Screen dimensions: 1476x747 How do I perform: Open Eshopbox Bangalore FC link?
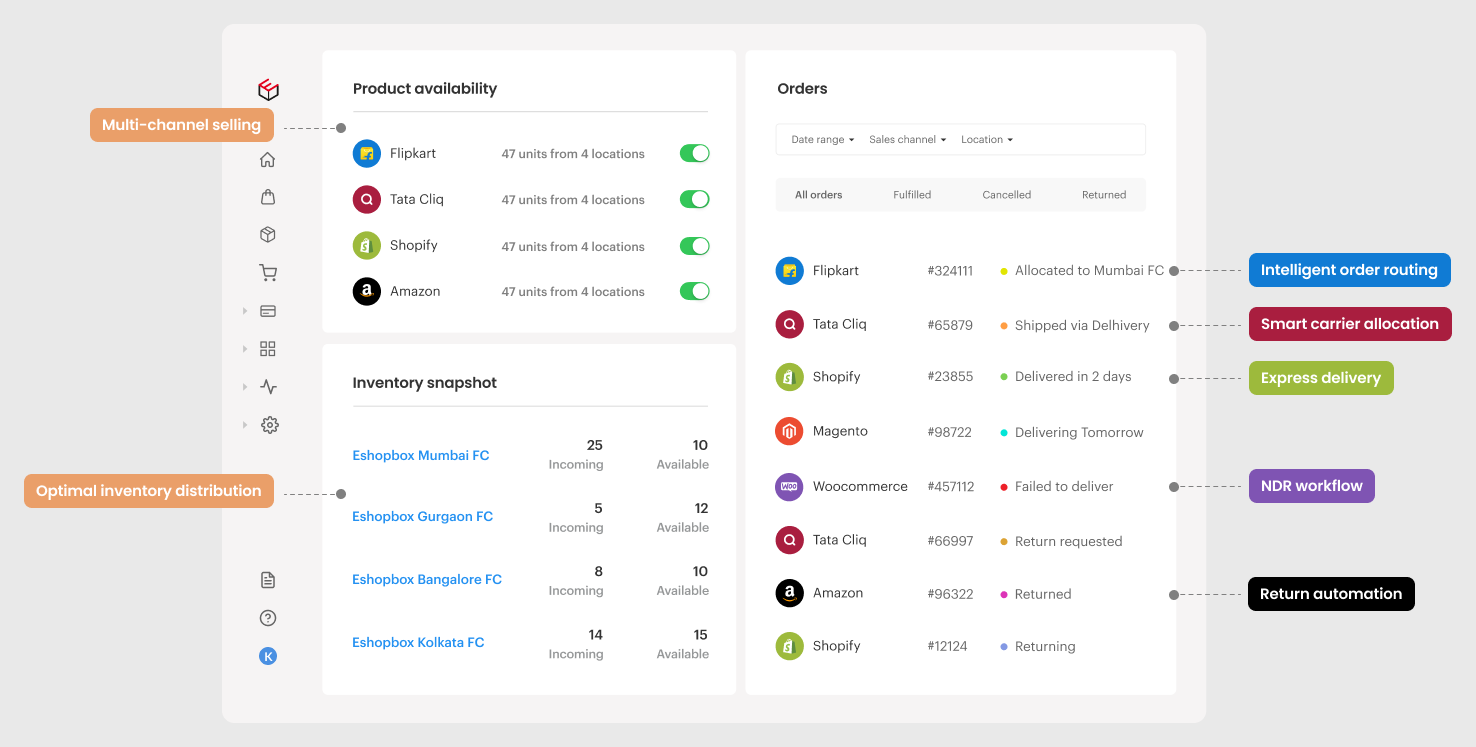point(427,580)
